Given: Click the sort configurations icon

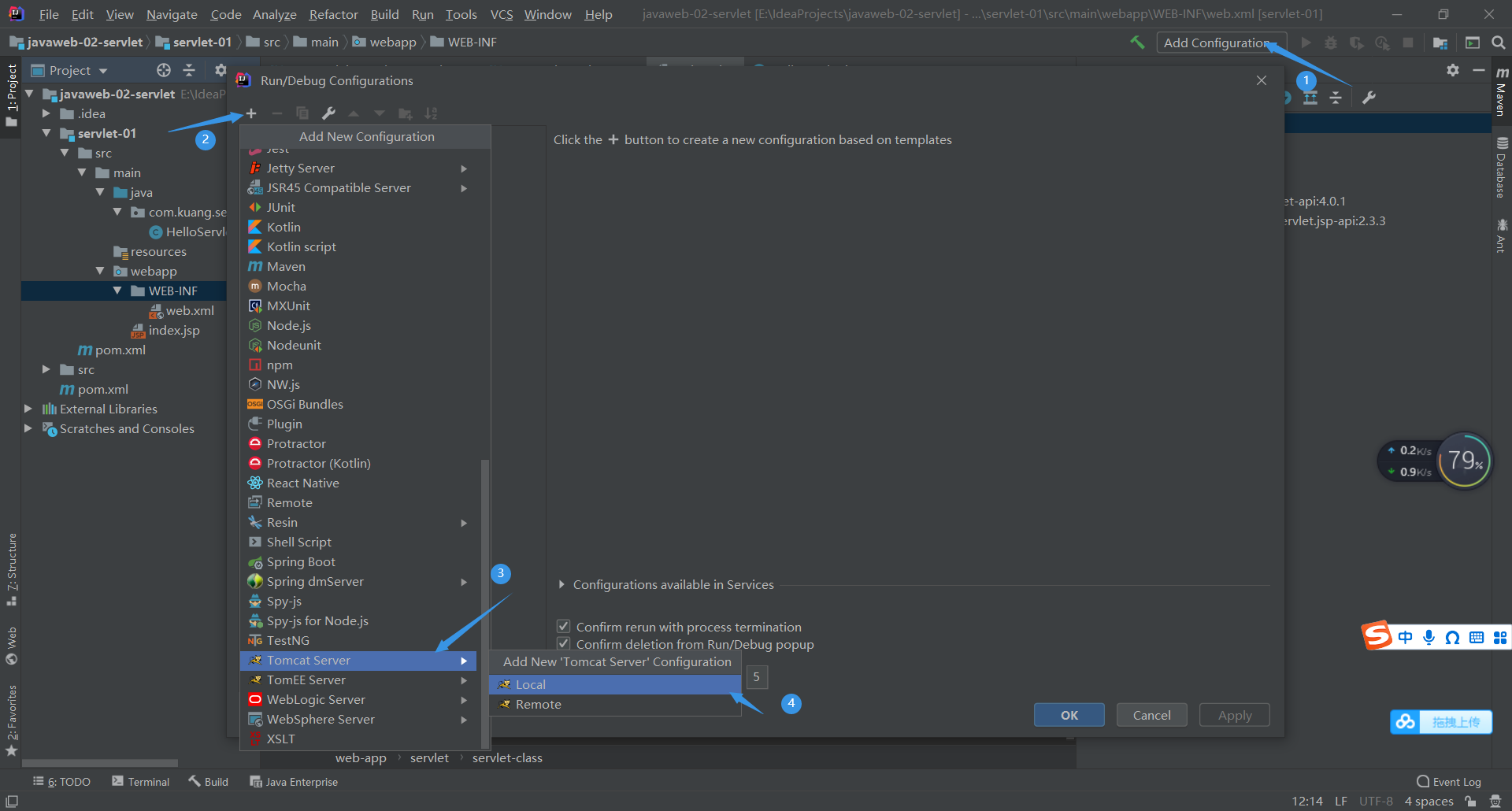Looking at the screenshot, I should tap(431, 113).
